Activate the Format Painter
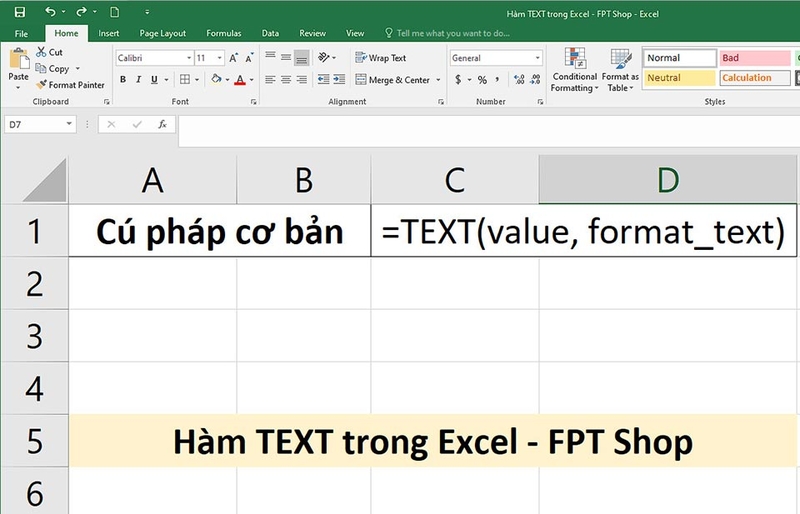This screenshot has height=514, width=800. (x=70, y=85)
